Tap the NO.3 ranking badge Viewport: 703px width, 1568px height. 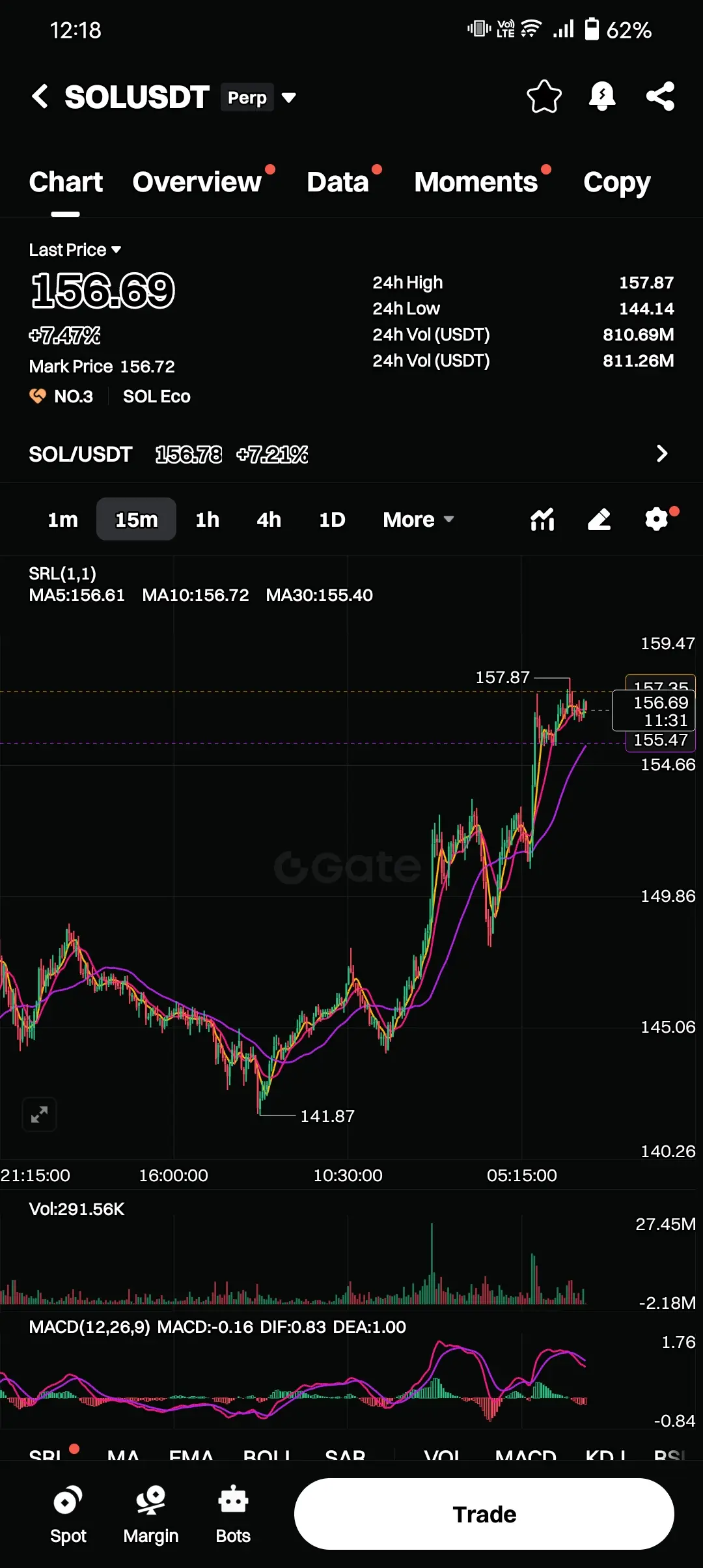pyautogui.click(x=61, y=396)
